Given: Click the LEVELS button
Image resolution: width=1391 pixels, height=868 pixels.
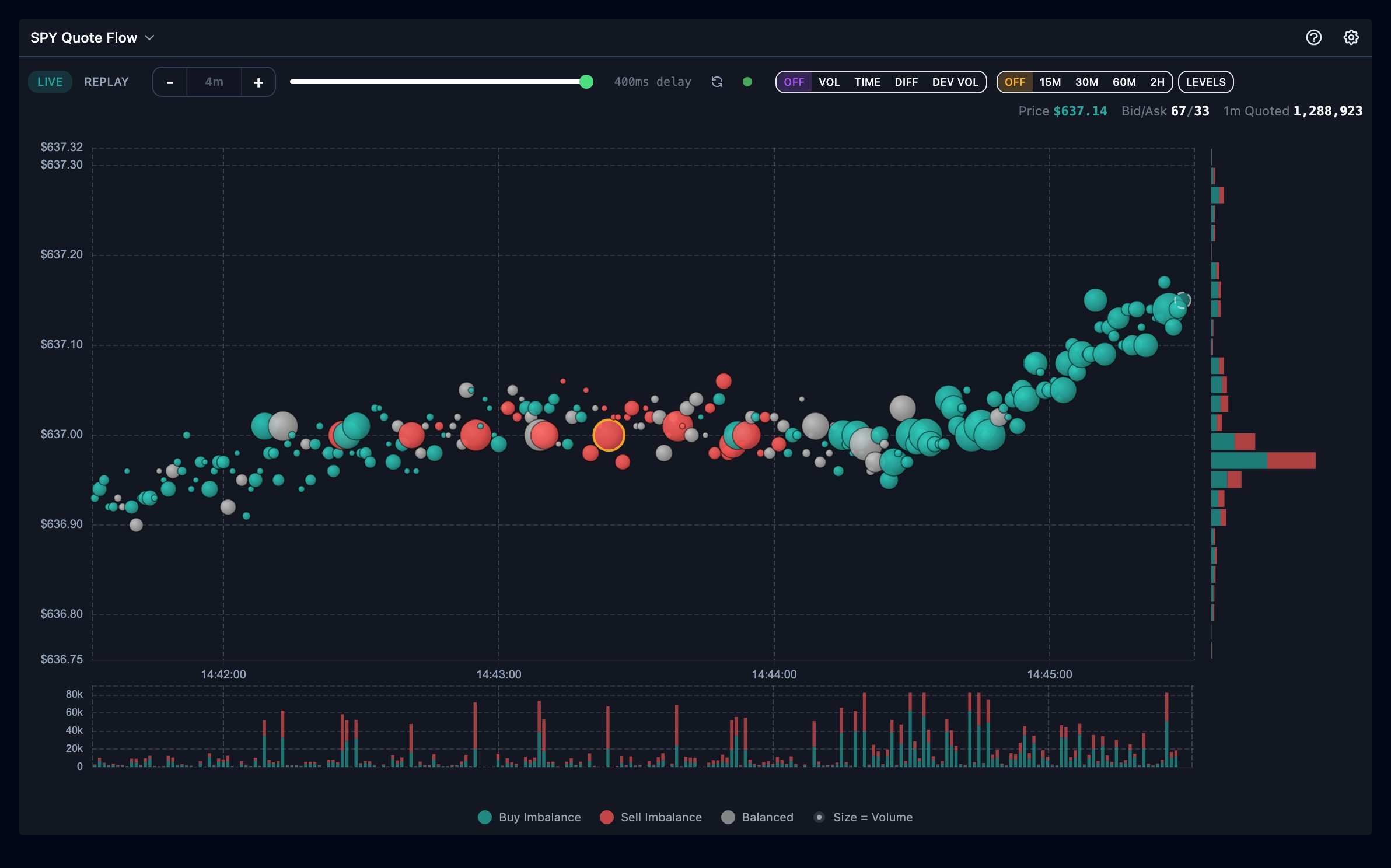Looking at the screenshot, I should (x=1205, y=82).
